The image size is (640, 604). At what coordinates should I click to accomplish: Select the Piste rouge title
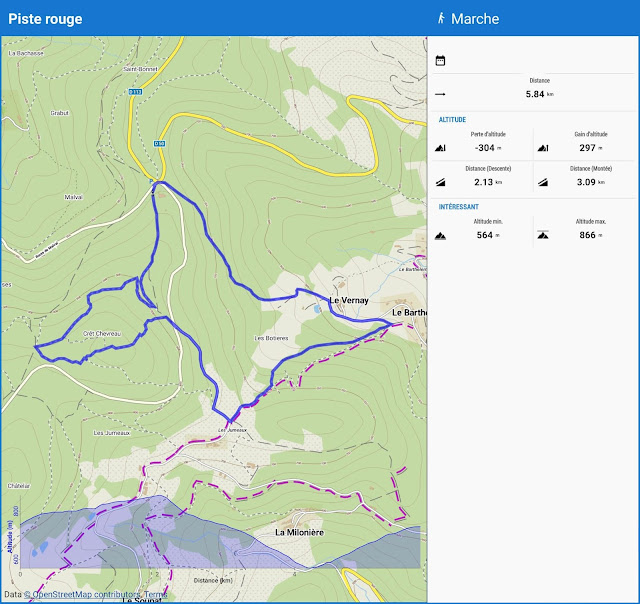[45, 19]
